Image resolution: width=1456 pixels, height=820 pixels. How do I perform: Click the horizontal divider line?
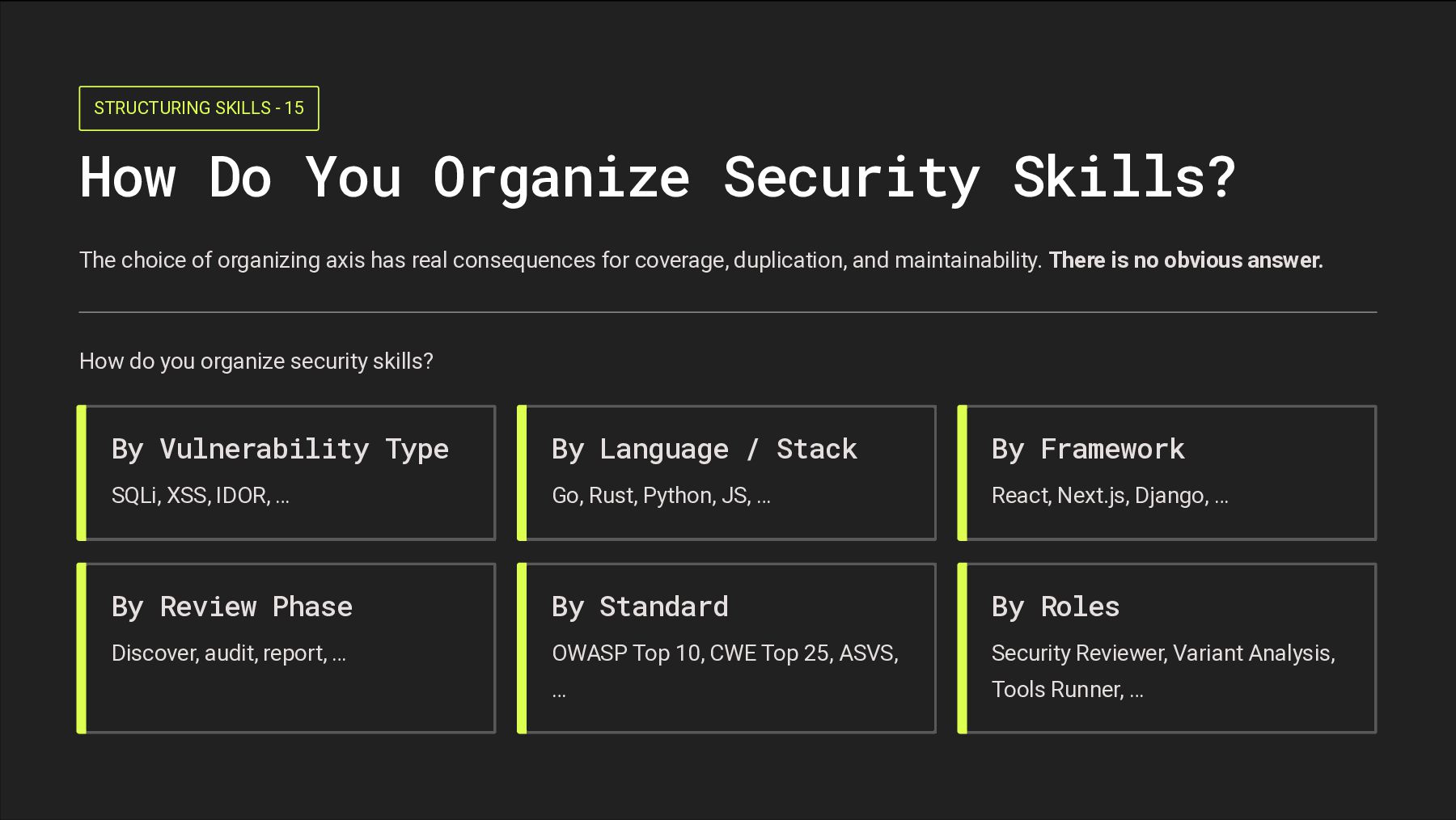pyautogui.click(x=727, y=312)
